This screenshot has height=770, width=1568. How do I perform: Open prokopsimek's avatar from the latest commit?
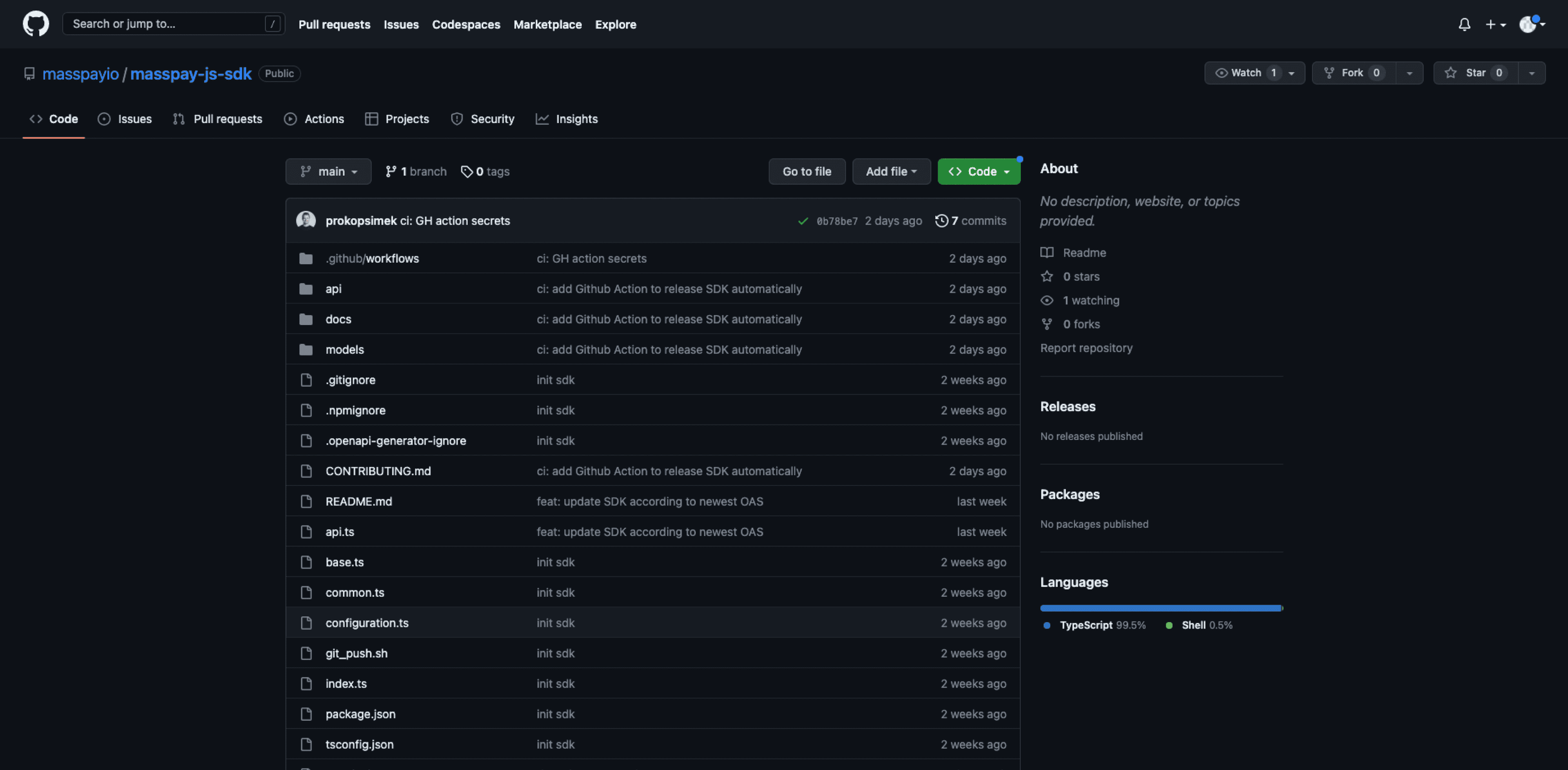point(306,220)
